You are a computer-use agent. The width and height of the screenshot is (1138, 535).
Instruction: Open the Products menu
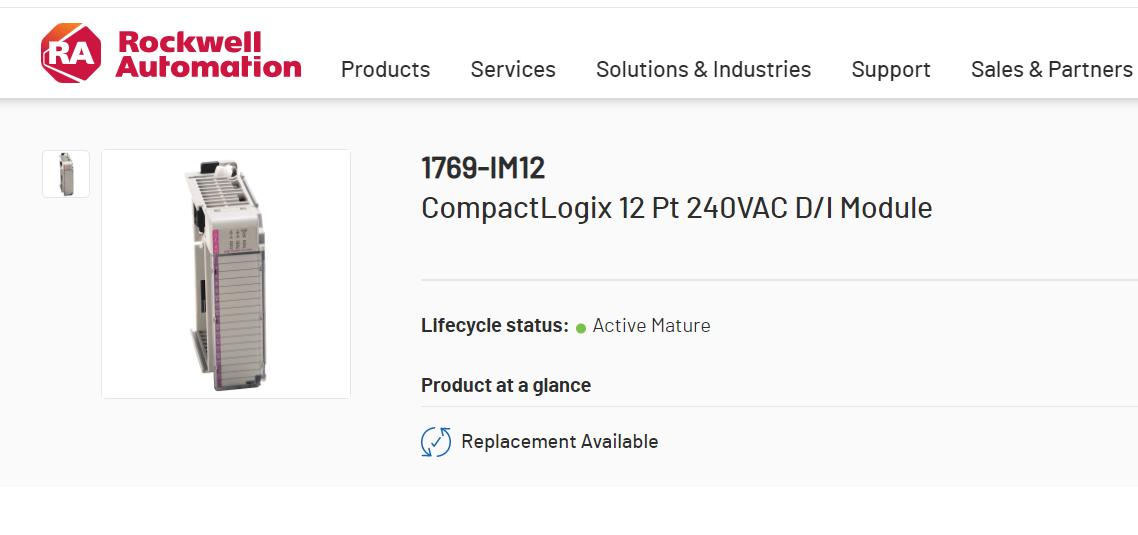click(x=385, y=69)
